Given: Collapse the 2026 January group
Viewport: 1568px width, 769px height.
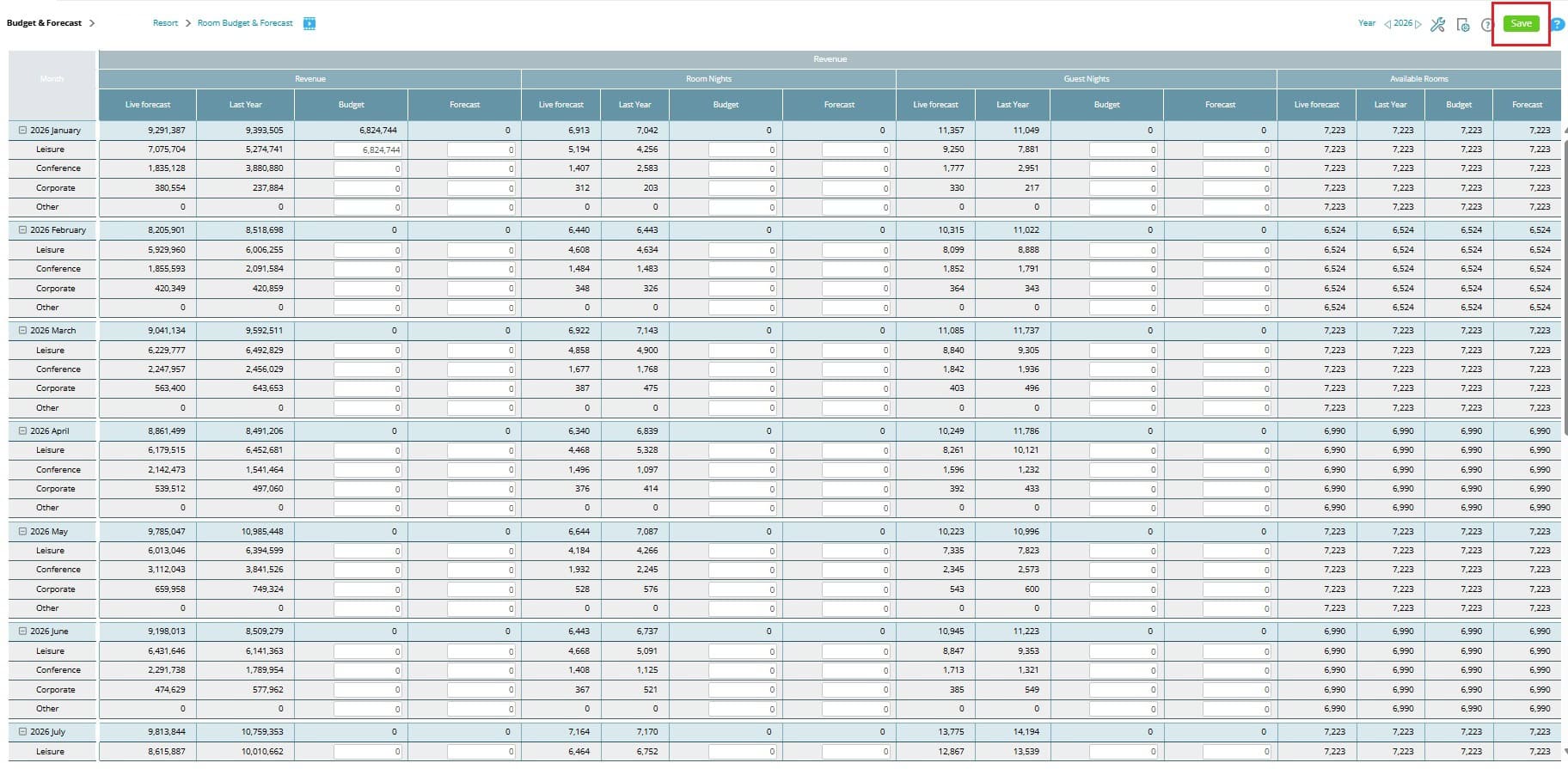Looking at the screenshot, I should click(x=23, y=130).
